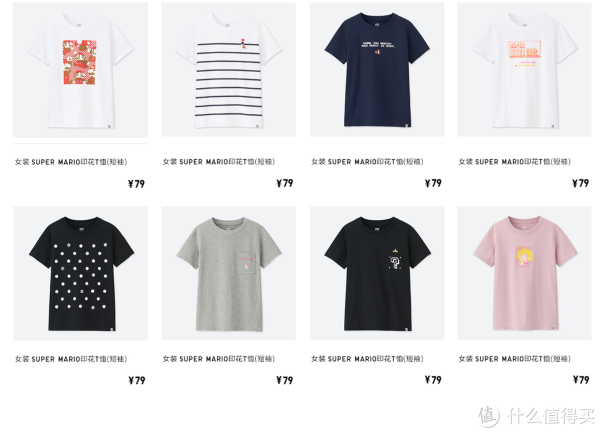The image size is (600, 433).
Task: Click title under the red collage white tee
Action: pos(71,162)
